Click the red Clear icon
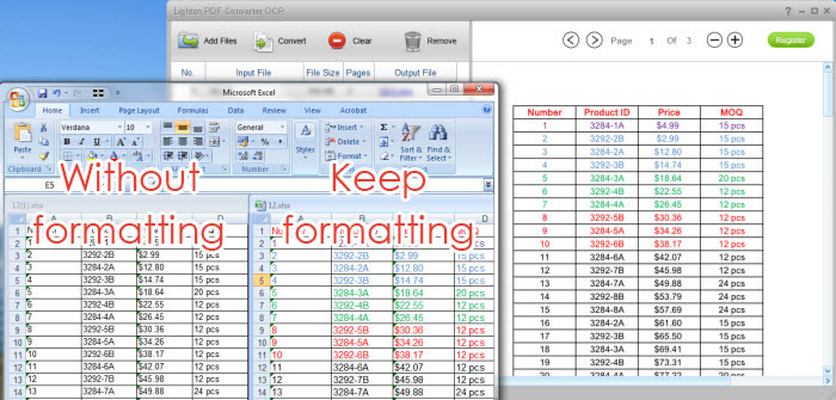The width and height of the screenshot is (836, 400). (x=337, y=41)
